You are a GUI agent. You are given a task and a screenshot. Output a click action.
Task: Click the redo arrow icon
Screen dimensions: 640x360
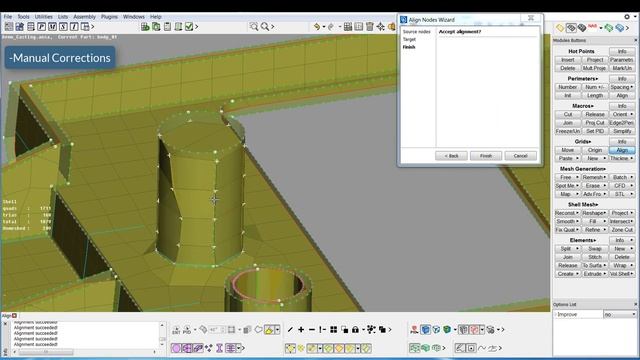click(x=331, y=27)
